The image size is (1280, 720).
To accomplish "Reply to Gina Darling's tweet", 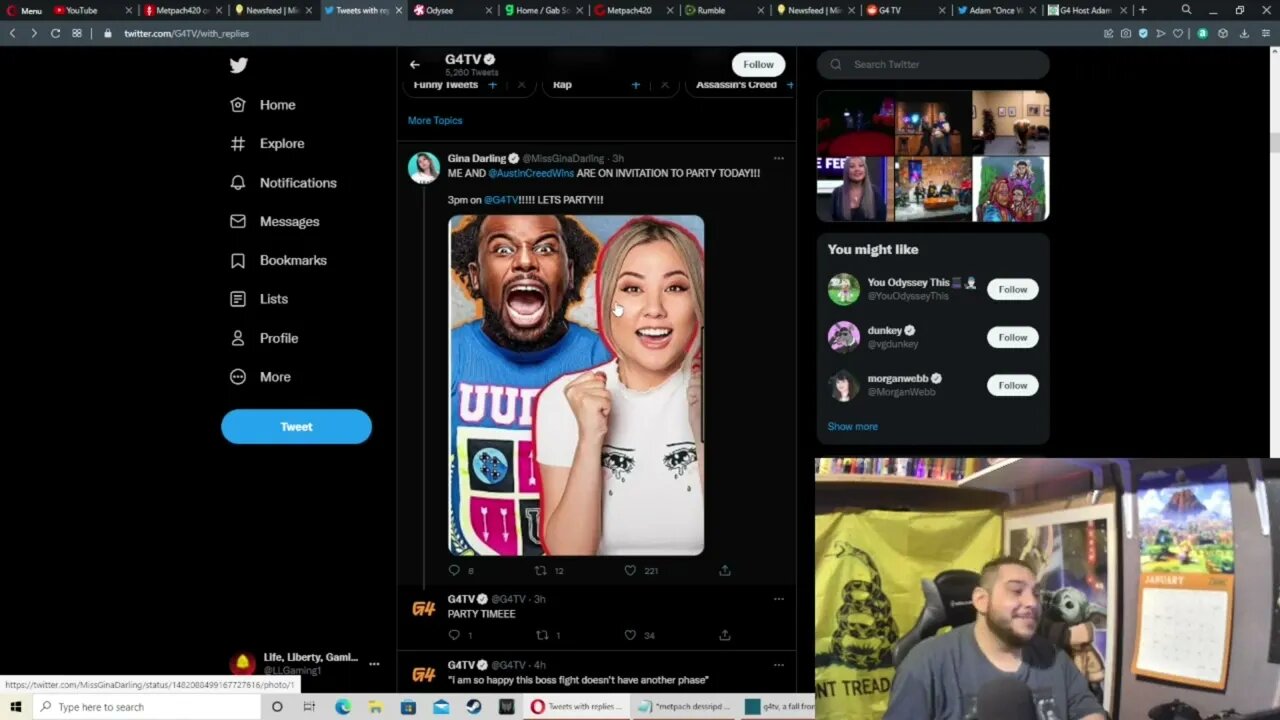I will pos(454,571).
